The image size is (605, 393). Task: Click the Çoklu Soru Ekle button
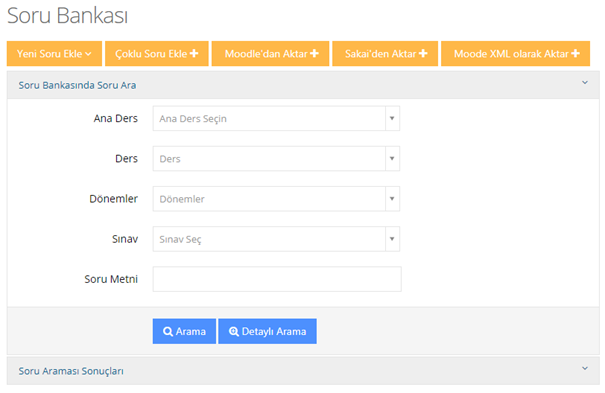(157, 54)
